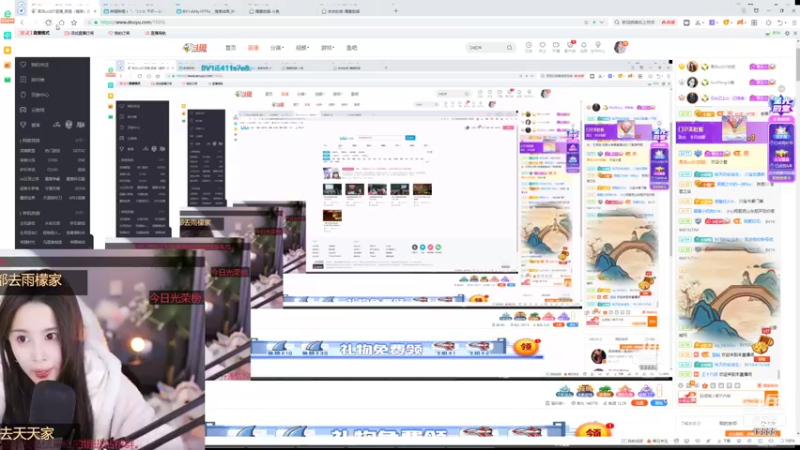
Task: Expand the 游戏 navigation dropdown
Action: click(327, 47)
